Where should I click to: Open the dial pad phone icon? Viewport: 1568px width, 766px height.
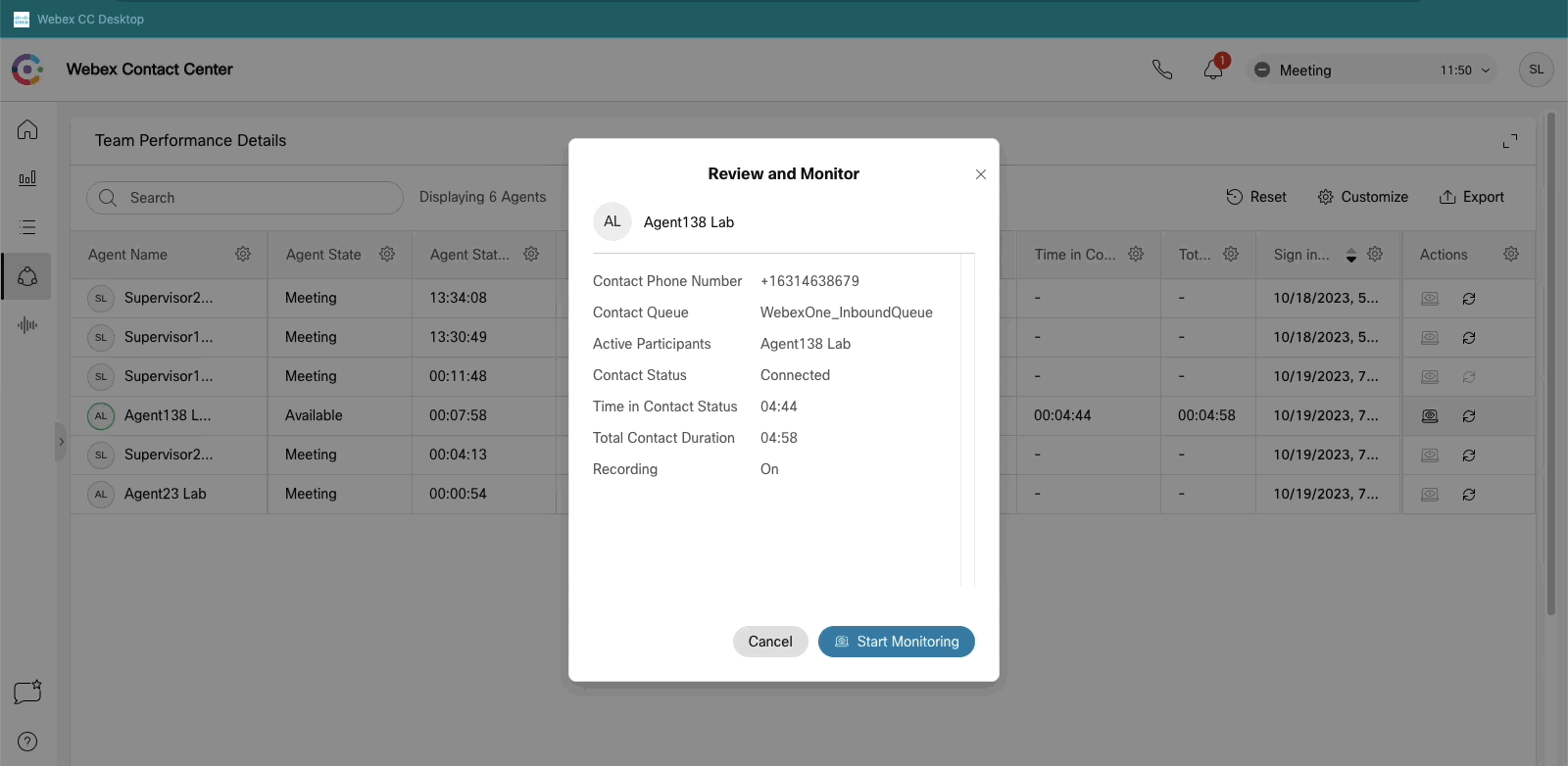click(1162, 70)
